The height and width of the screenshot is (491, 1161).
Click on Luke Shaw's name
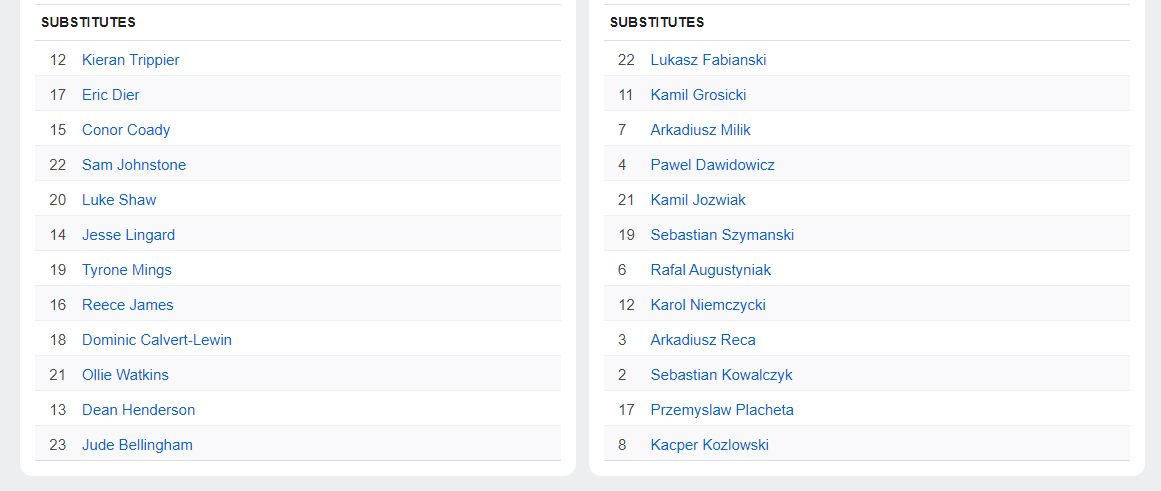click(x=119, y=200)
